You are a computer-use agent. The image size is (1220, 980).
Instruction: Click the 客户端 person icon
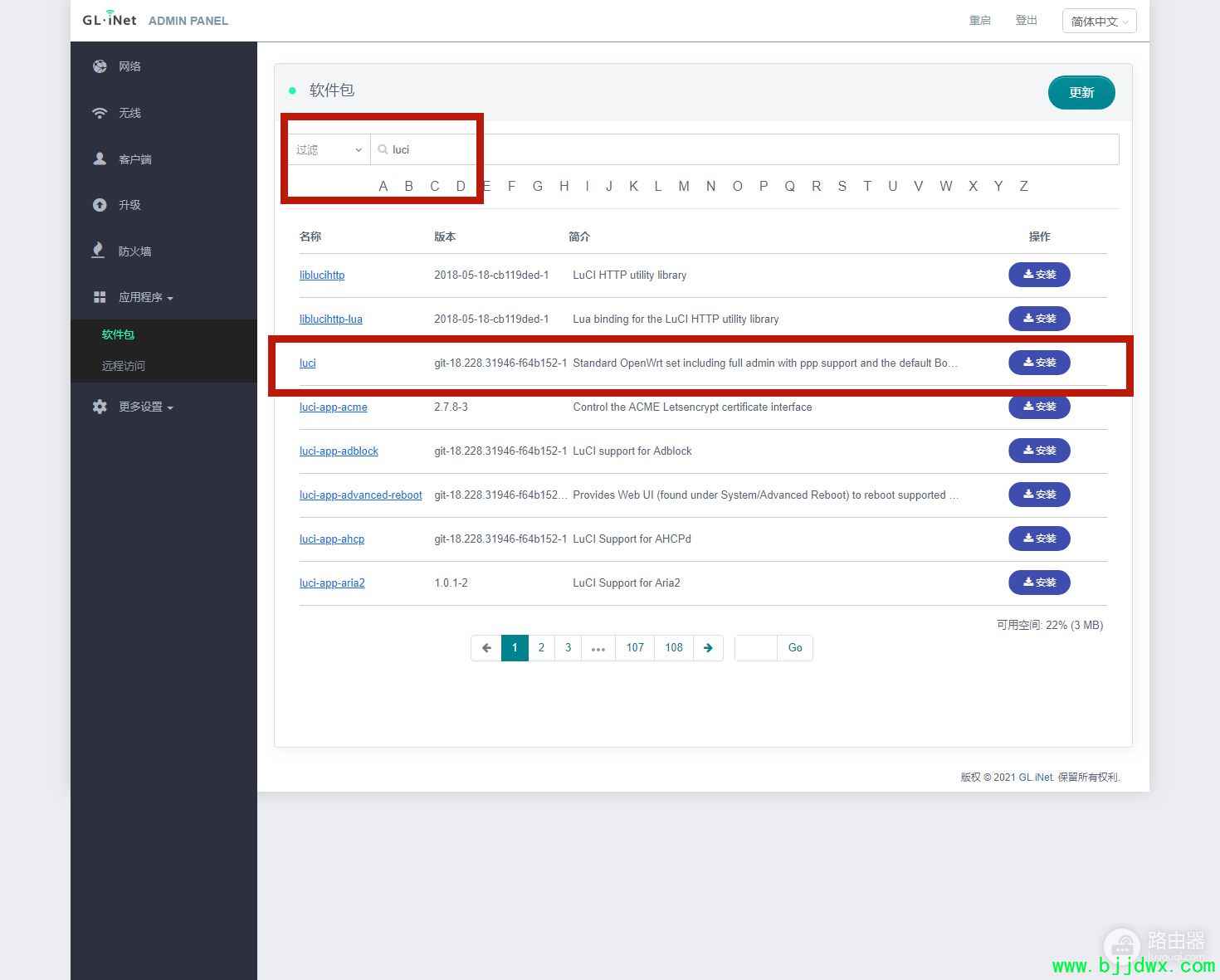pyautogui.click(x=100, y=158)
